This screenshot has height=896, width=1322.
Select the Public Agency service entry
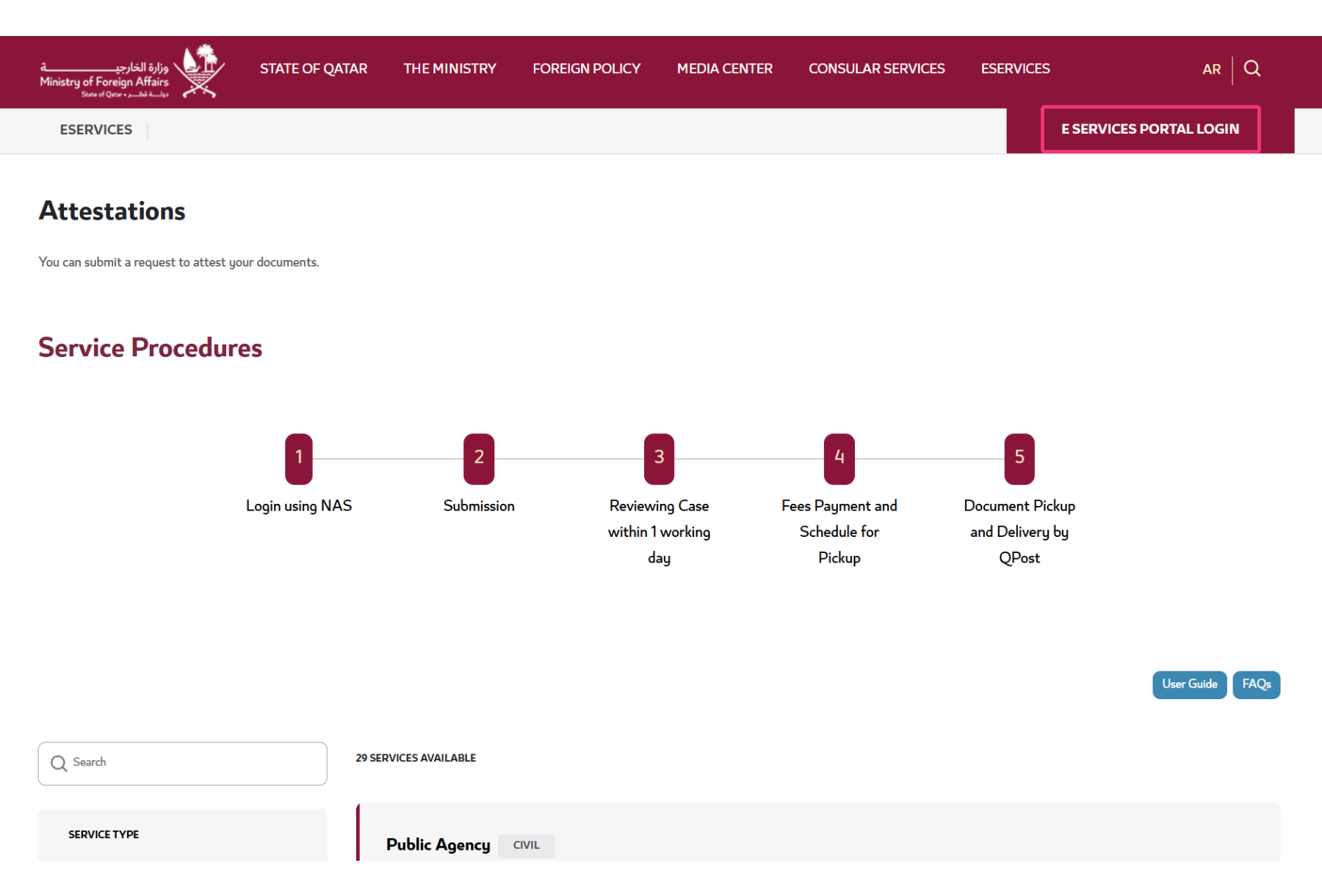coord(438,845)
